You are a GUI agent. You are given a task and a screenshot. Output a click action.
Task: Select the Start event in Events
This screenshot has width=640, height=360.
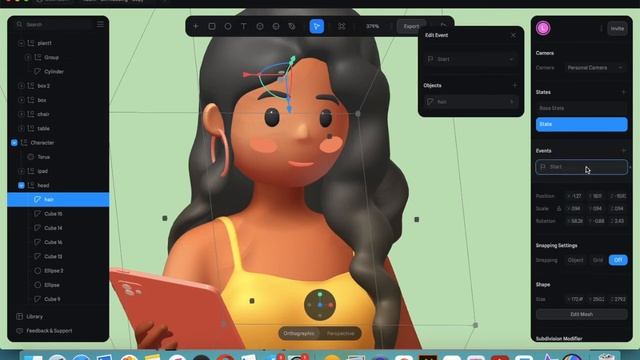582,167
